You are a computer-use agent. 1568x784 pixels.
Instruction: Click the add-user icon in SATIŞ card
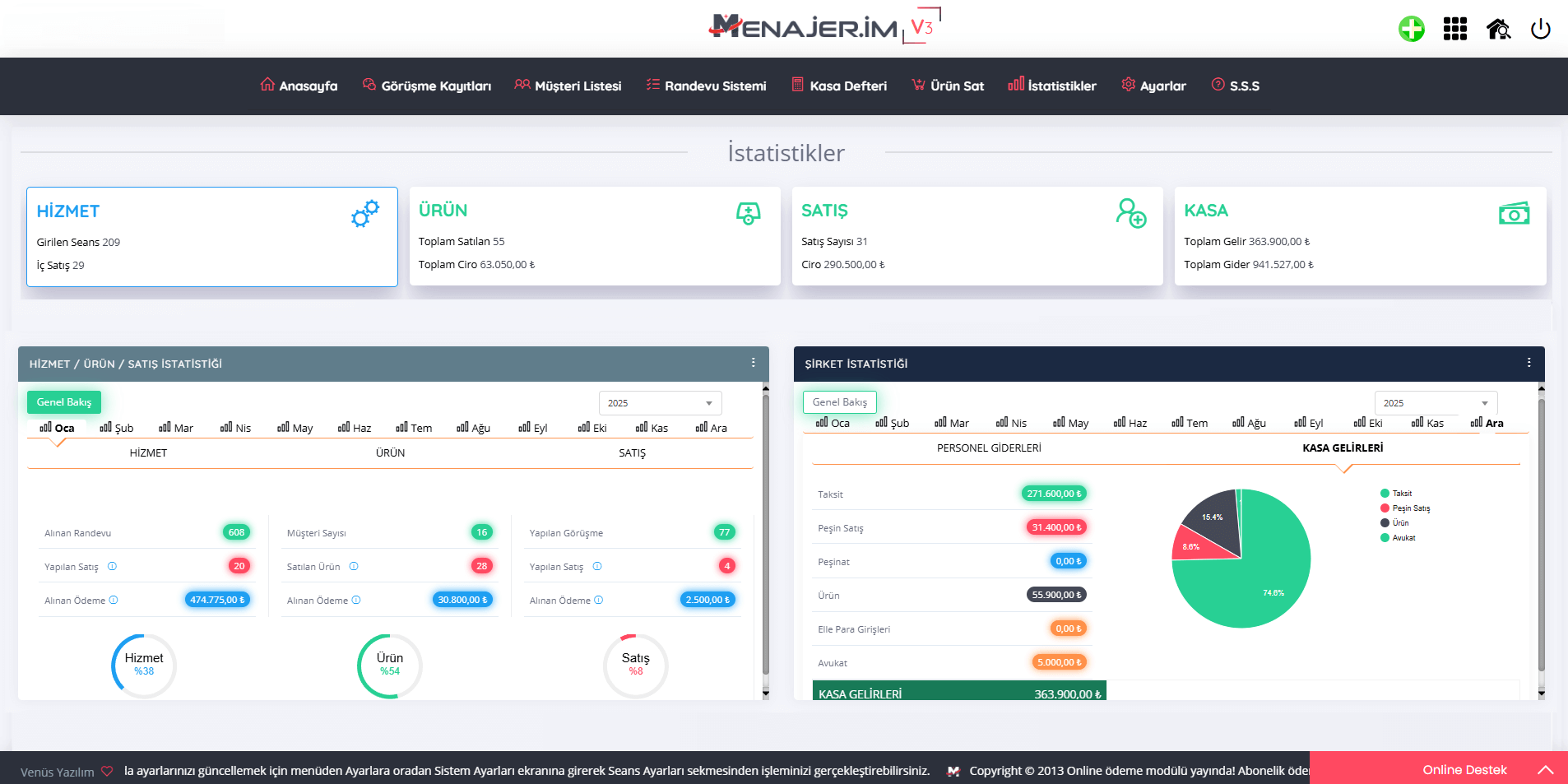[x=1131, y=213]
